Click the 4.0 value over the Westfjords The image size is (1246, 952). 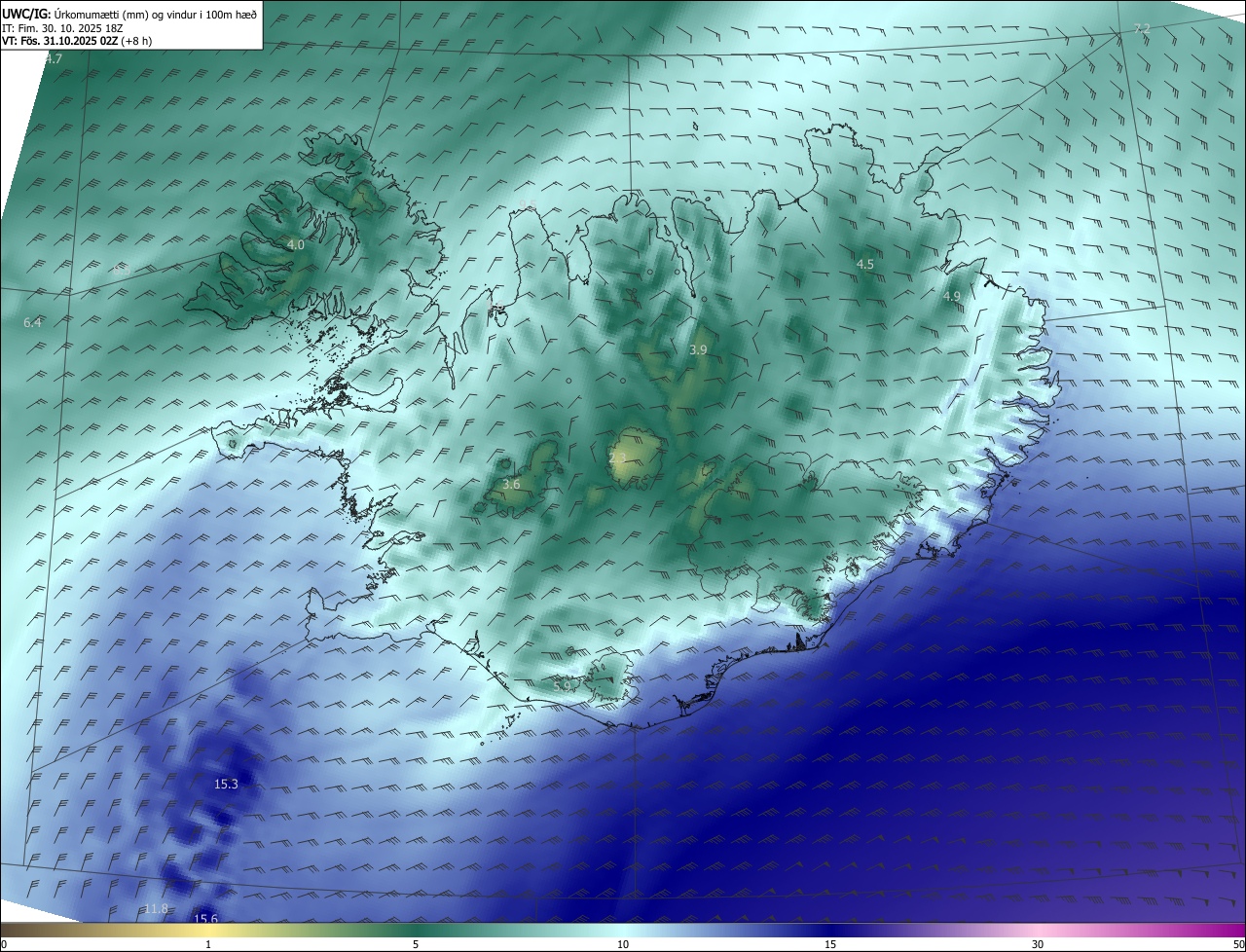coord(296,245)
